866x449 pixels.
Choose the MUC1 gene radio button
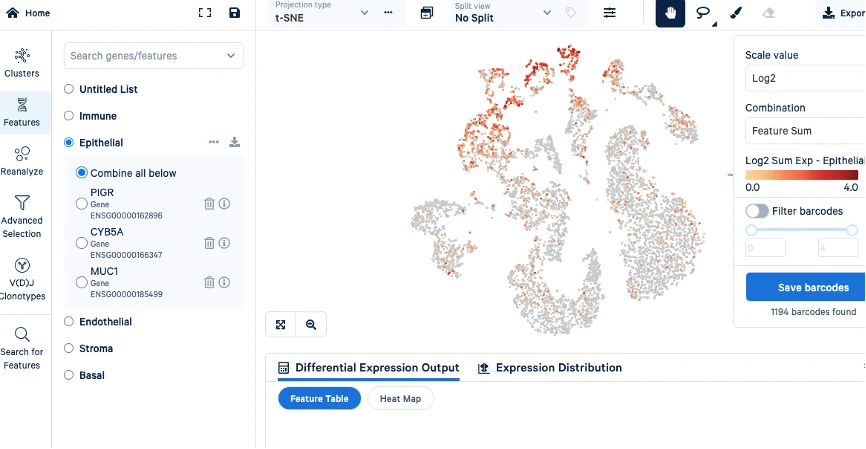[82, 282]
